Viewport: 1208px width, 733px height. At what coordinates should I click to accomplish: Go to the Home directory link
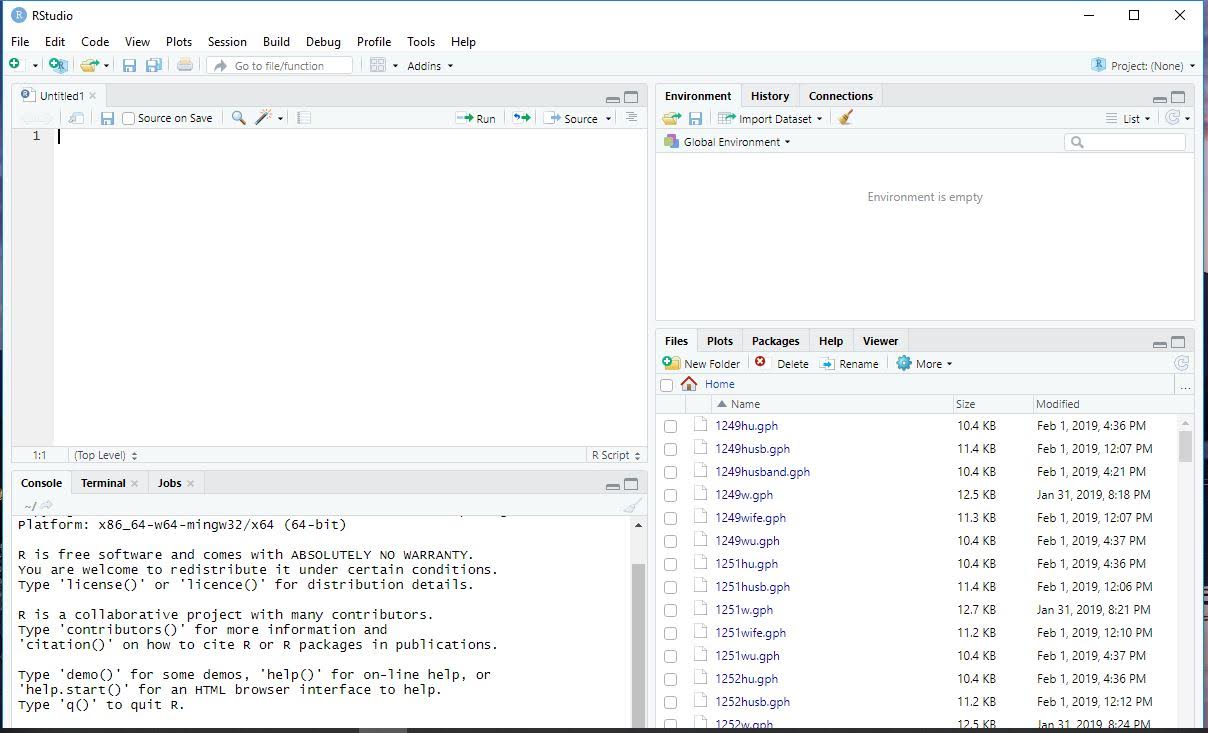pyautogui.click(x=720, y=384)
